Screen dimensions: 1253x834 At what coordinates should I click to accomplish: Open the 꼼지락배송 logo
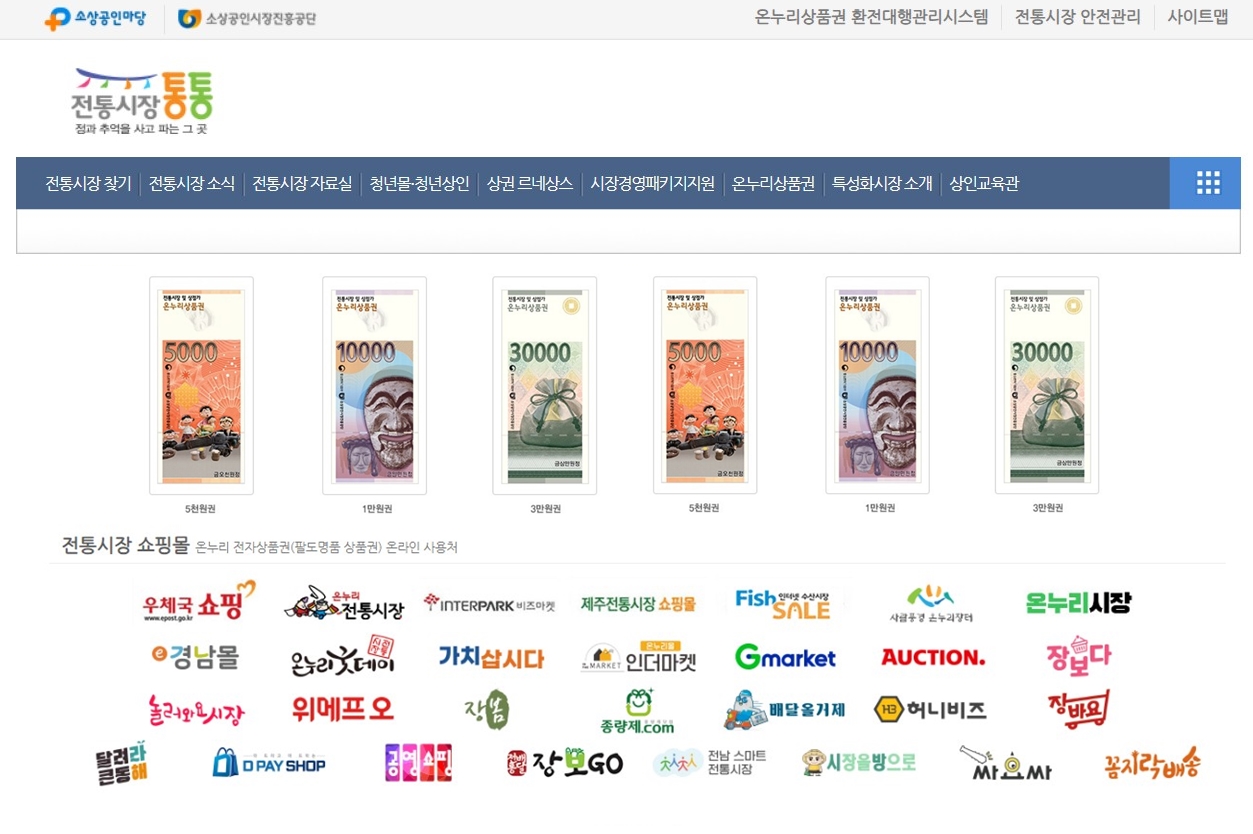pos(1152,763)
